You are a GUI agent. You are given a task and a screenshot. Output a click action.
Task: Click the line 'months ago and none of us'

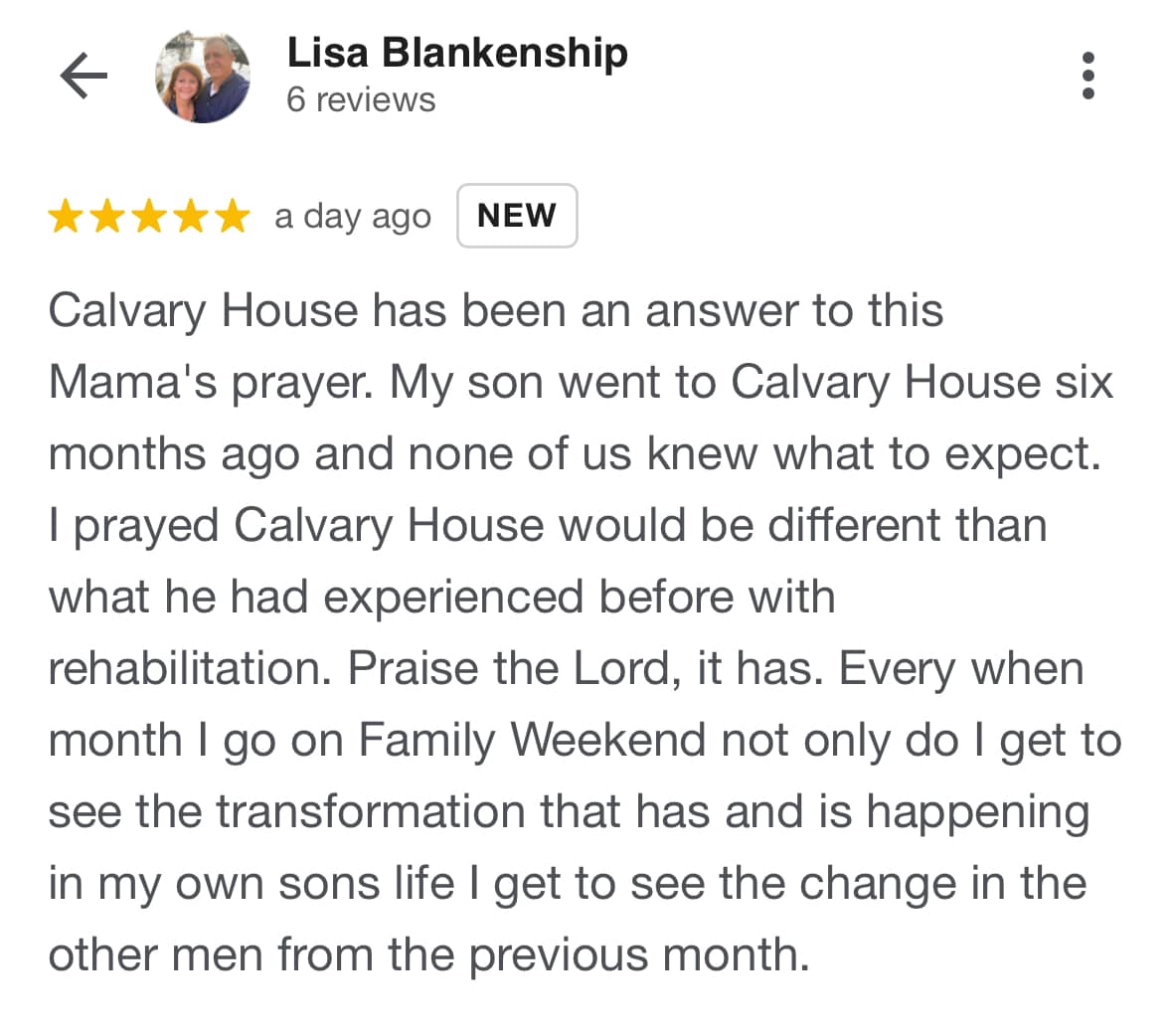(x=575, y=453)
